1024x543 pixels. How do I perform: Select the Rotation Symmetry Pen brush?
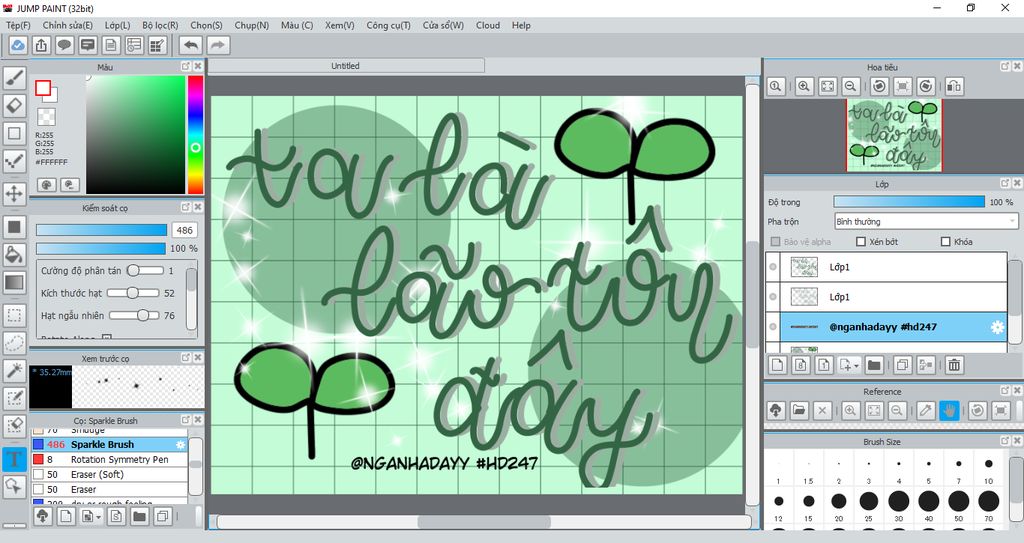(109, 459)
